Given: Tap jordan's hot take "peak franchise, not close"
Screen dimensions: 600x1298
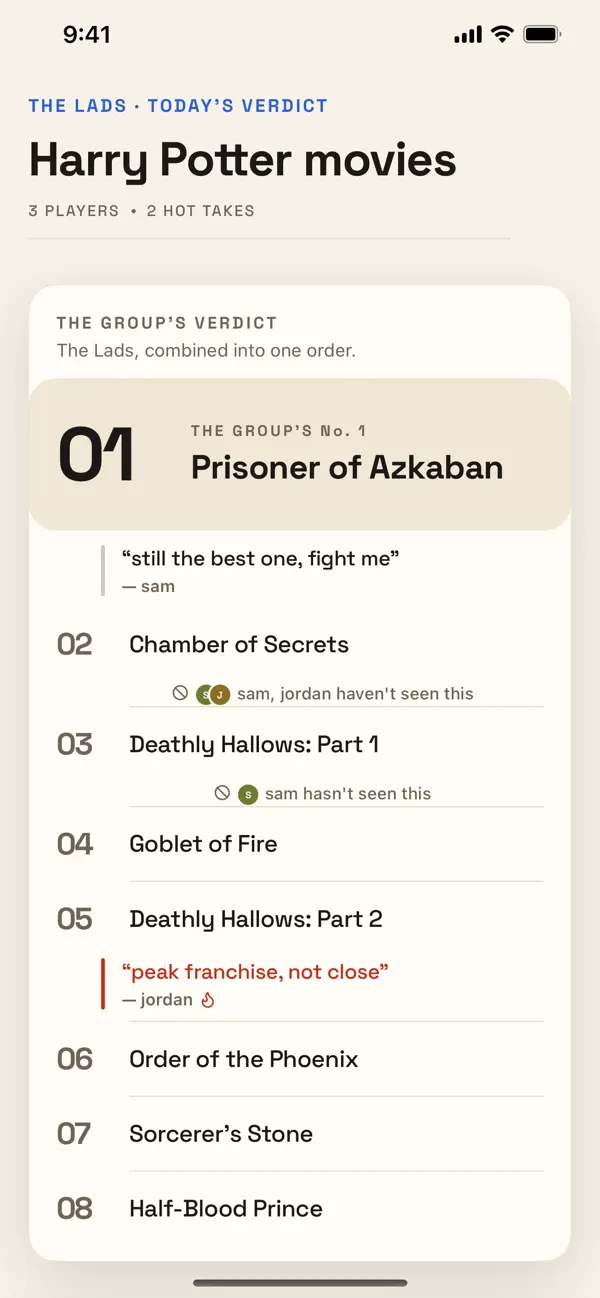Looking at the screenshot, I should tap(255, 971).
